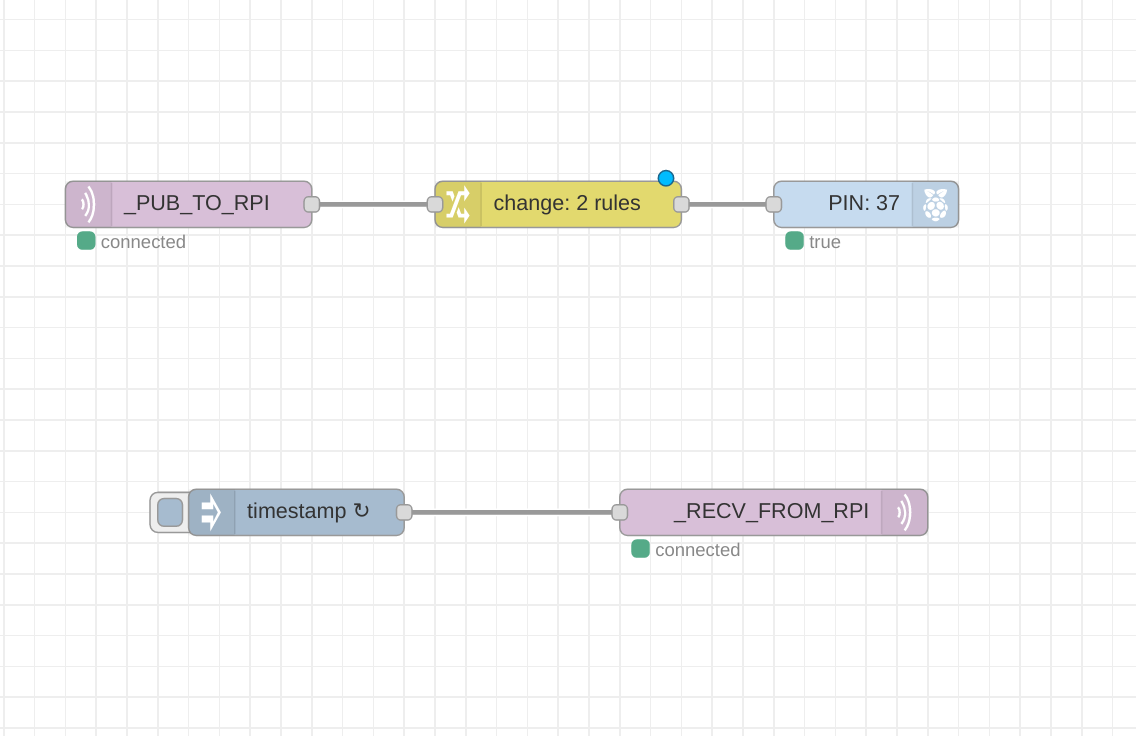Trigger the inject button on timestamp node
Viewport: 1136px width, 736px height.
(x=168, y=511)
